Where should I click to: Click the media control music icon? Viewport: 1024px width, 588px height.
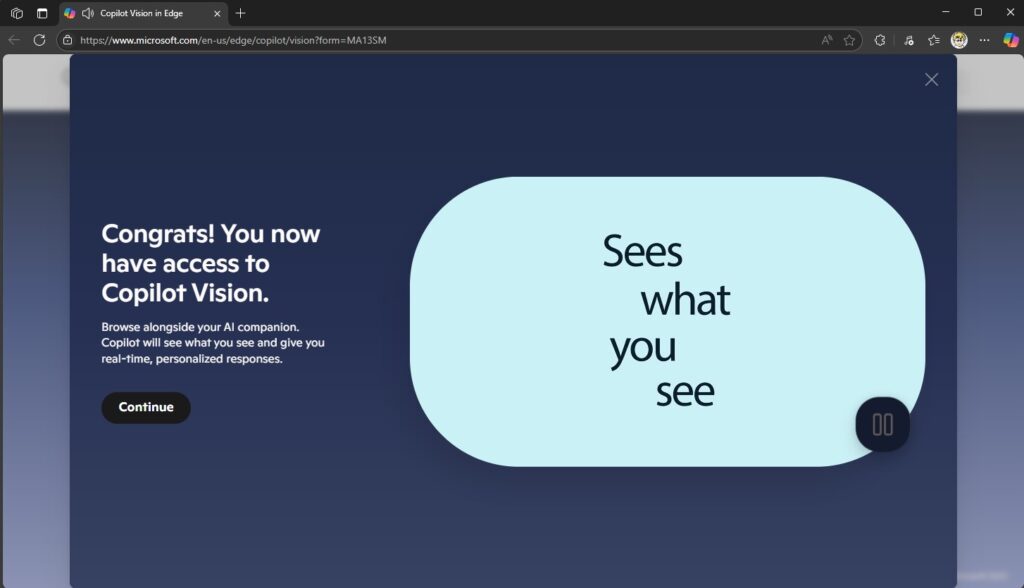click(x=908, y=40)
